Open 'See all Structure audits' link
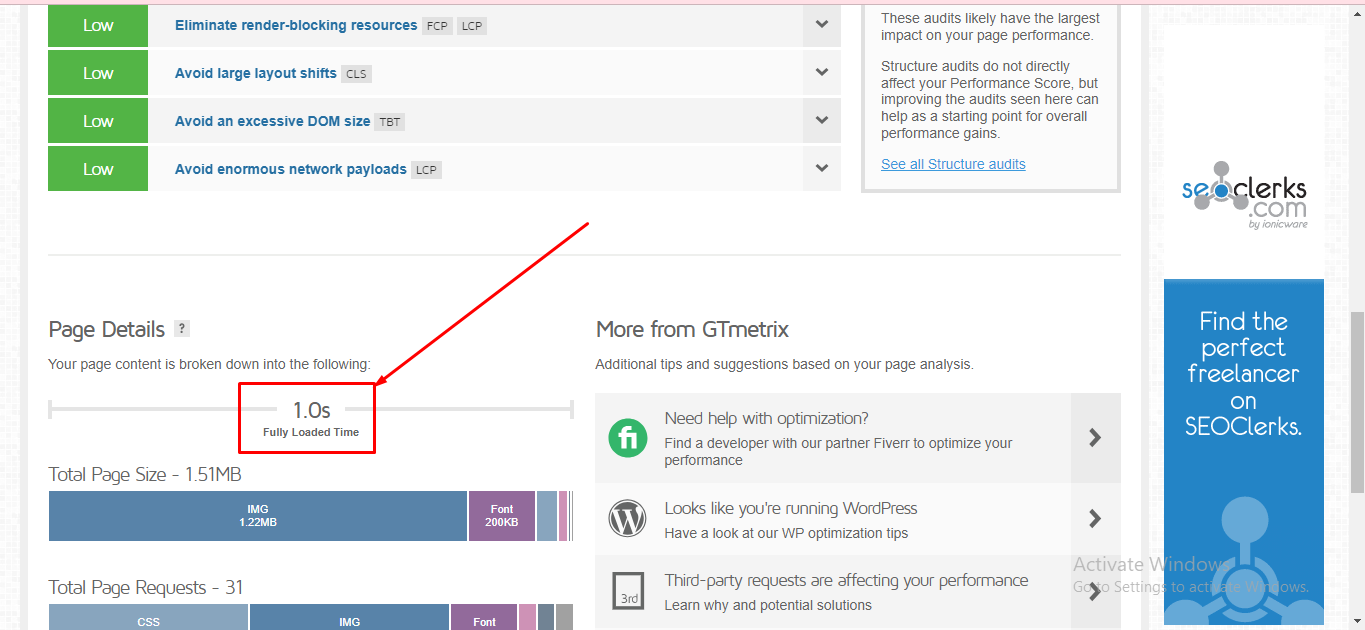Screen dimensions: 1365x630 coord(953,164)
